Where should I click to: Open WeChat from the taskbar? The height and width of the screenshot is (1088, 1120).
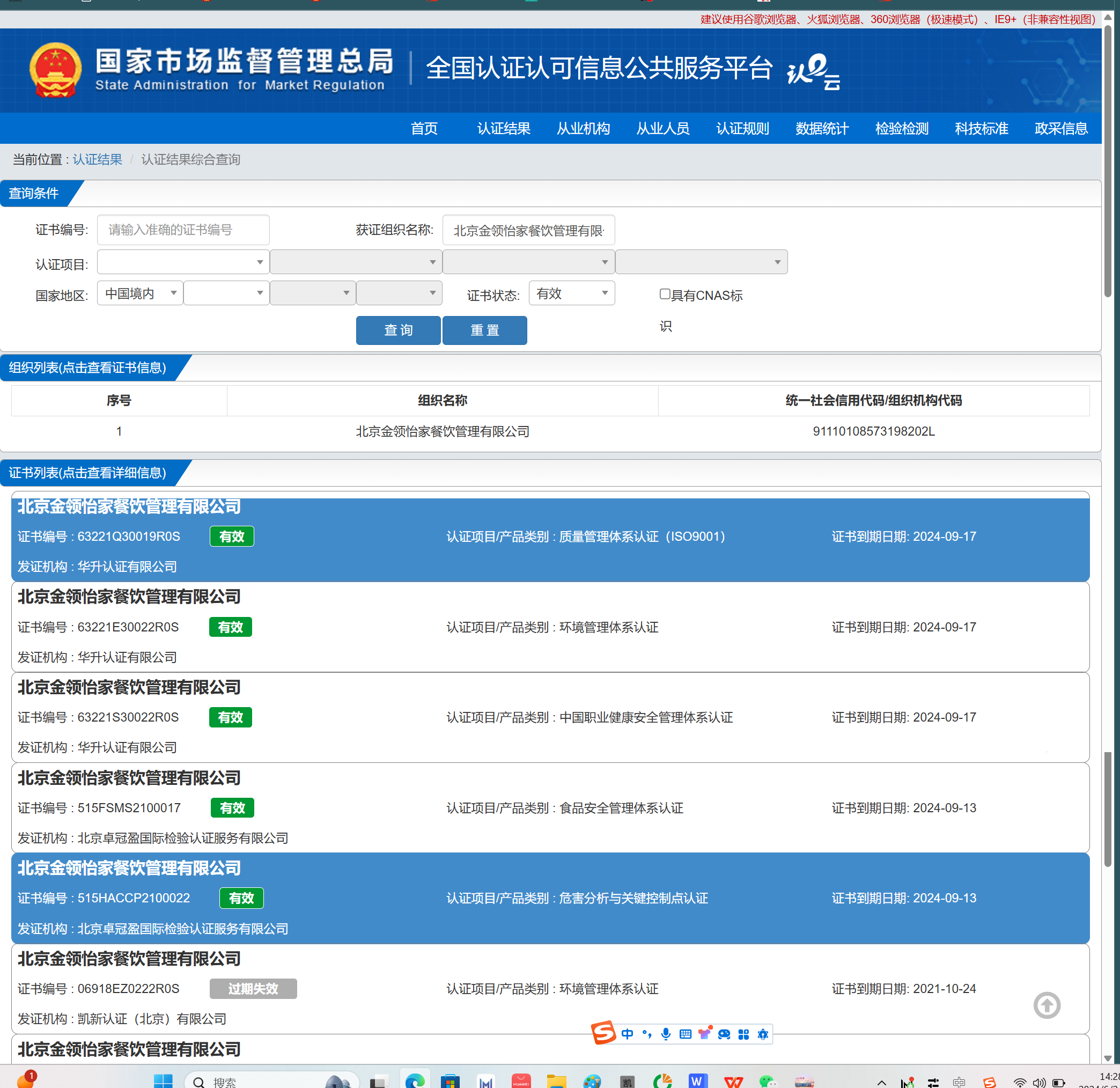[768, 1080]
